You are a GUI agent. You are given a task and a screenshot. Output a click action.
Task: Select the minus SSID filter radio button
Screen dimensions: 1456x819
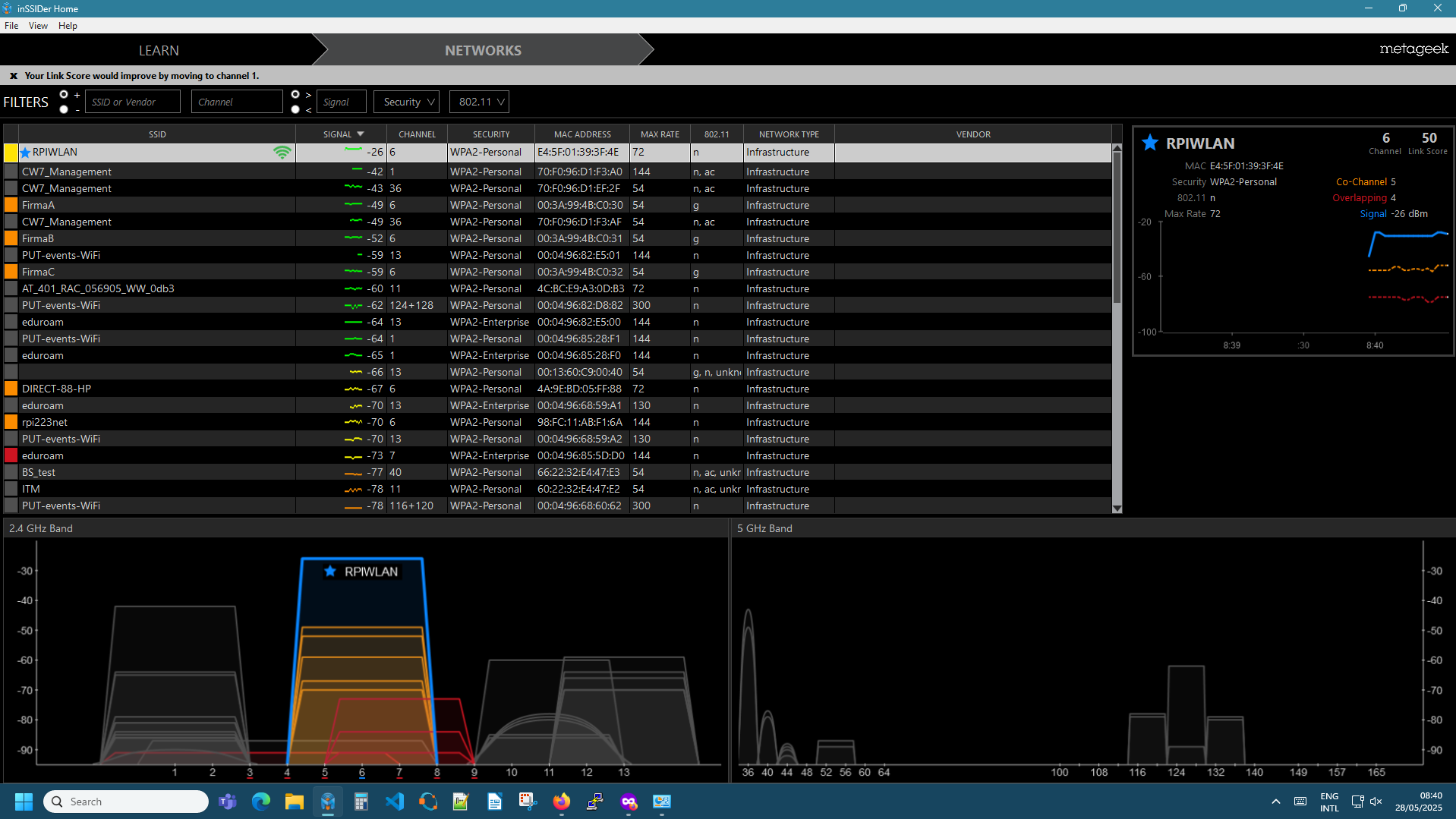64,109
